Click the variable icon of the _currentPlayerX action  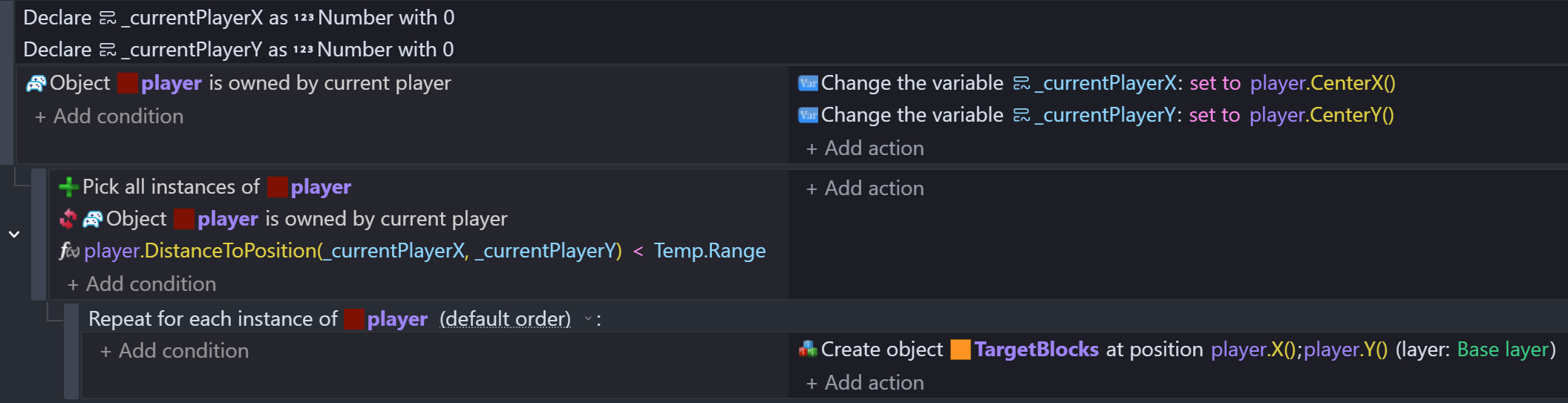[x=808, y=83]
